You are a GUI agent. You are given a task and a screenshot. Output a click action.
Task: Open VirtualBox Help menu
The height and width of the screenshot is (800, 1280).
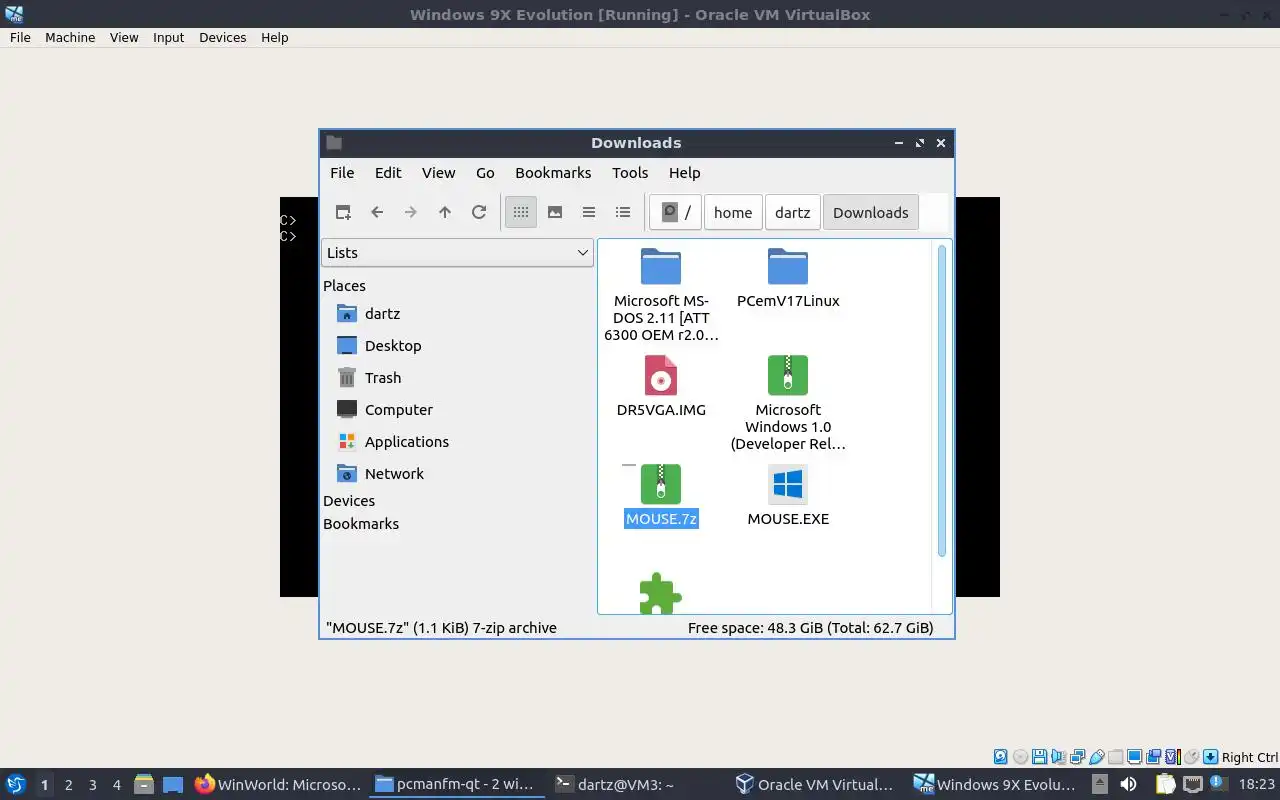pyautogui.click(x=275, y=37)
